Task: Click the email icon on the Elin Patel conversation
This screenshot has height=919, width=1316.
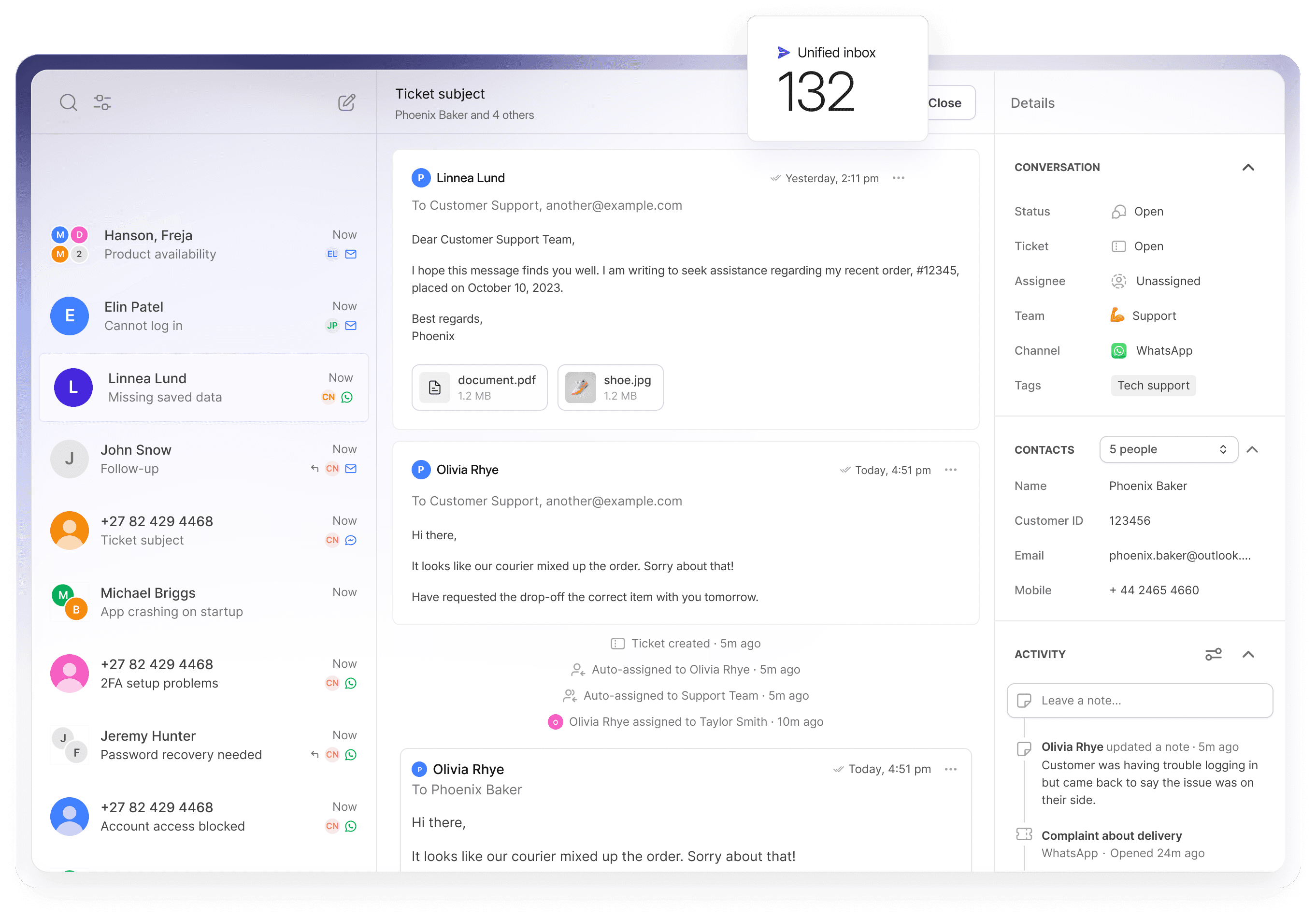Action: (x=351, y=326)
